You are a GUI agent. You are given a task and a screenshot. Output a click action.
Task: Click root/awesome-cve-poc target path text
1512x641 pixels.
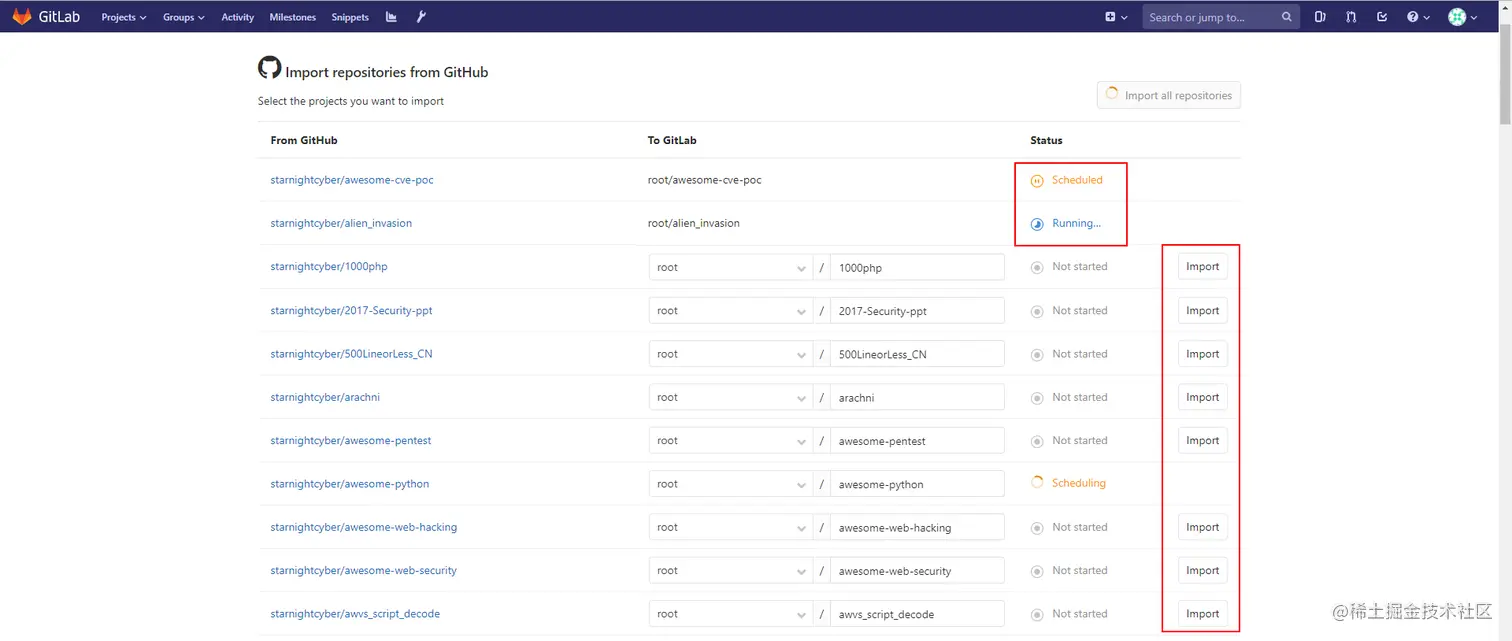[705, 180]
